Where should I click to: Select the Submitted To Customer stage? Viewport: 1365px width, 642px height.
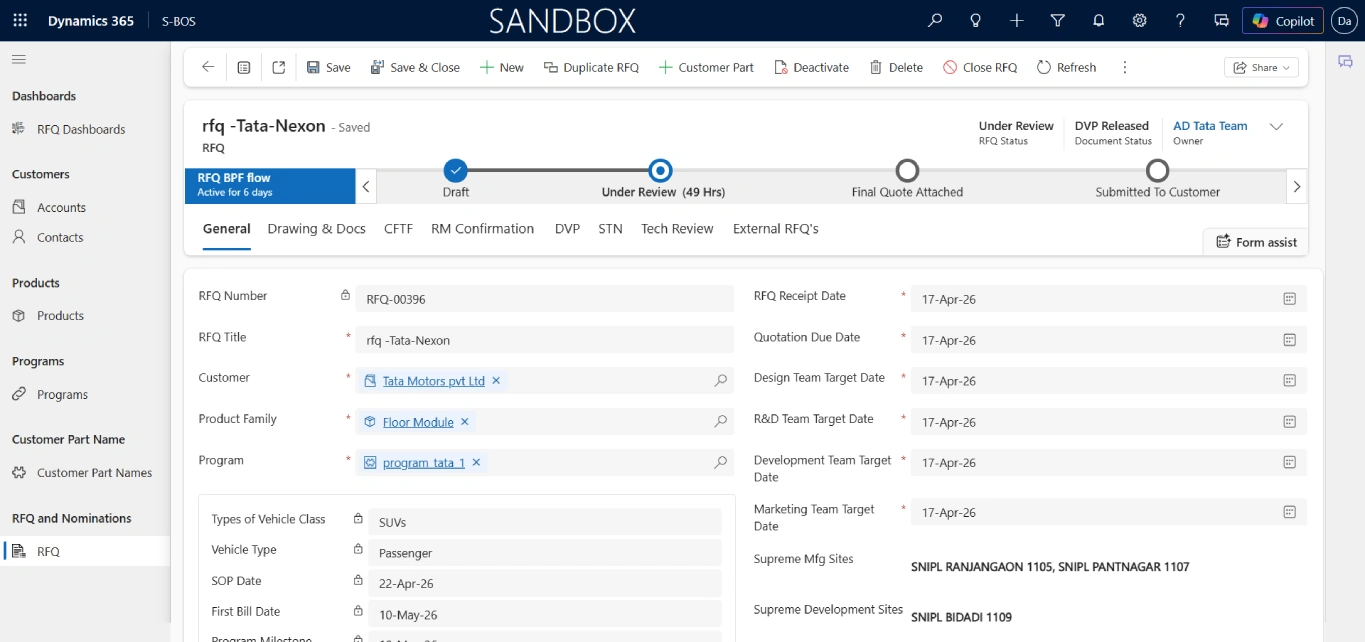point(1157,170)
